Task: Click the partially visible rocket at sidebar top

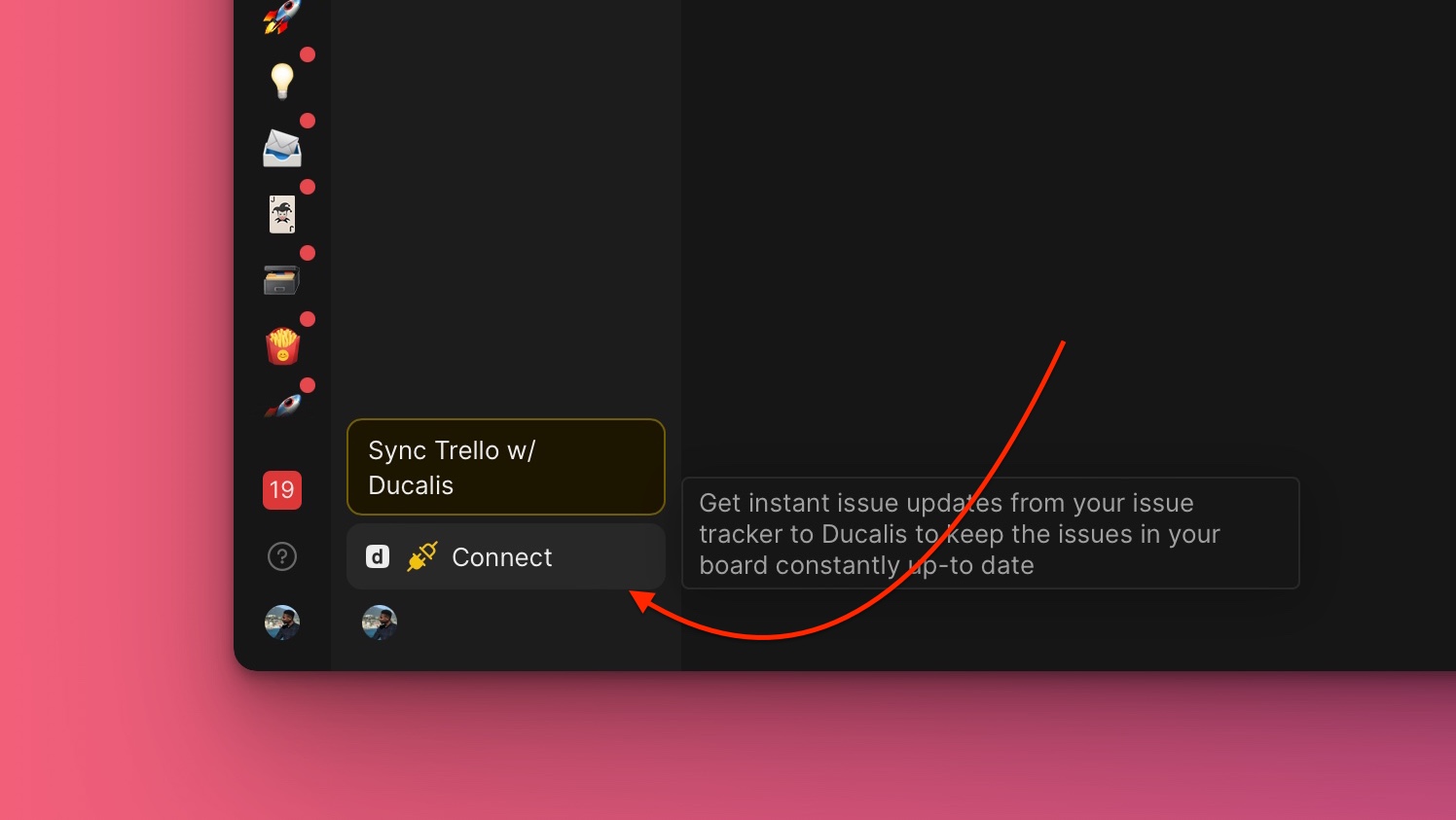Action: click(x=281, y=15)
